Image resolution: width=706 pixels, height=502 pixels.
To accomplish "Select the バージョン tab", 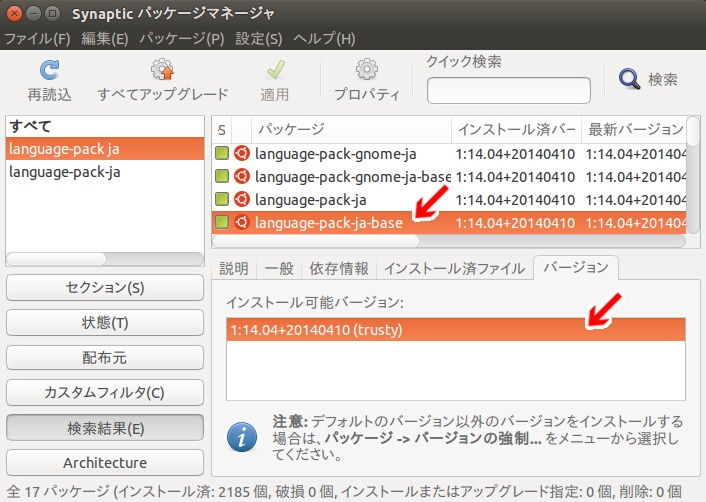I will (x=576, y=268).
